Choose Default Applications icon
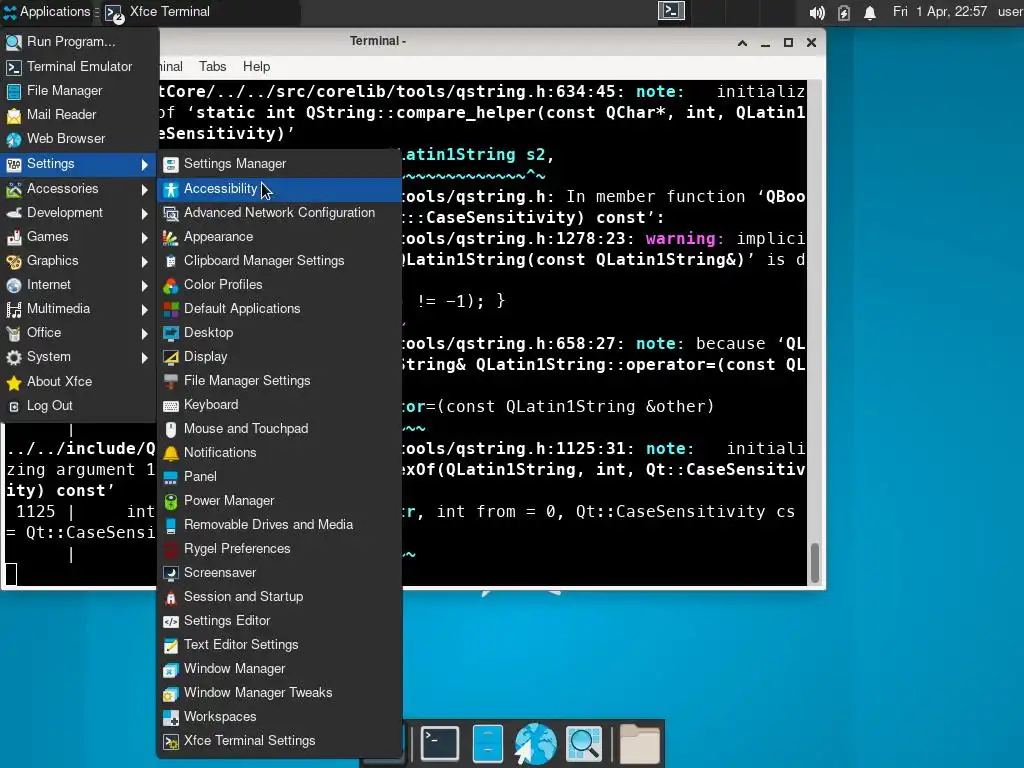Screen dimensions: 1024x768 tap(170, 310)
